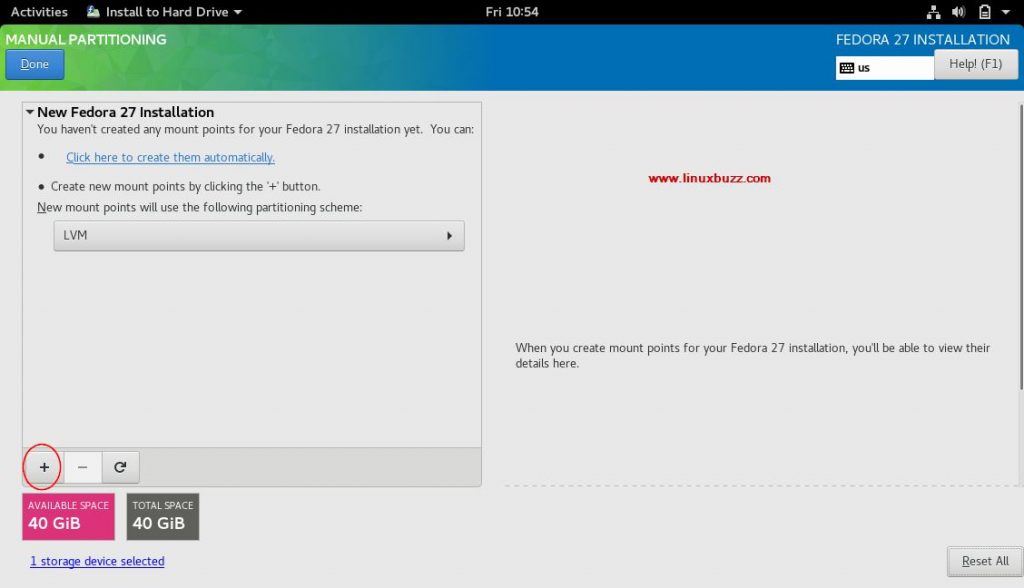This screenshot has height=588, width=1024.
Task: Add a new mount point with plus button
Action: click(x=44, y=467)
